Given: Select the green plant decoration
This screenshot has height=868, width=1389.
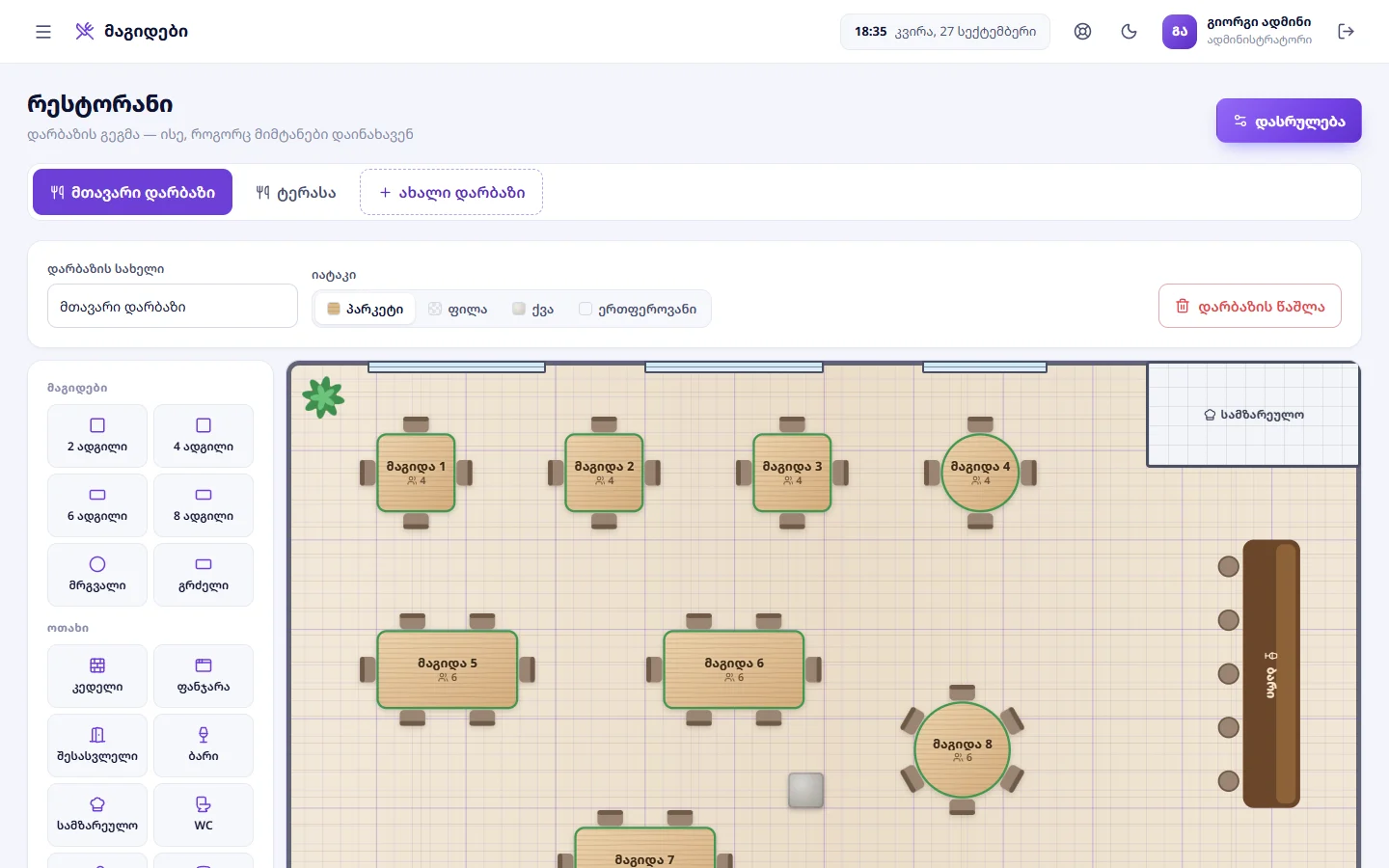Looking at the screenshot, I should [x=323, y=396].
